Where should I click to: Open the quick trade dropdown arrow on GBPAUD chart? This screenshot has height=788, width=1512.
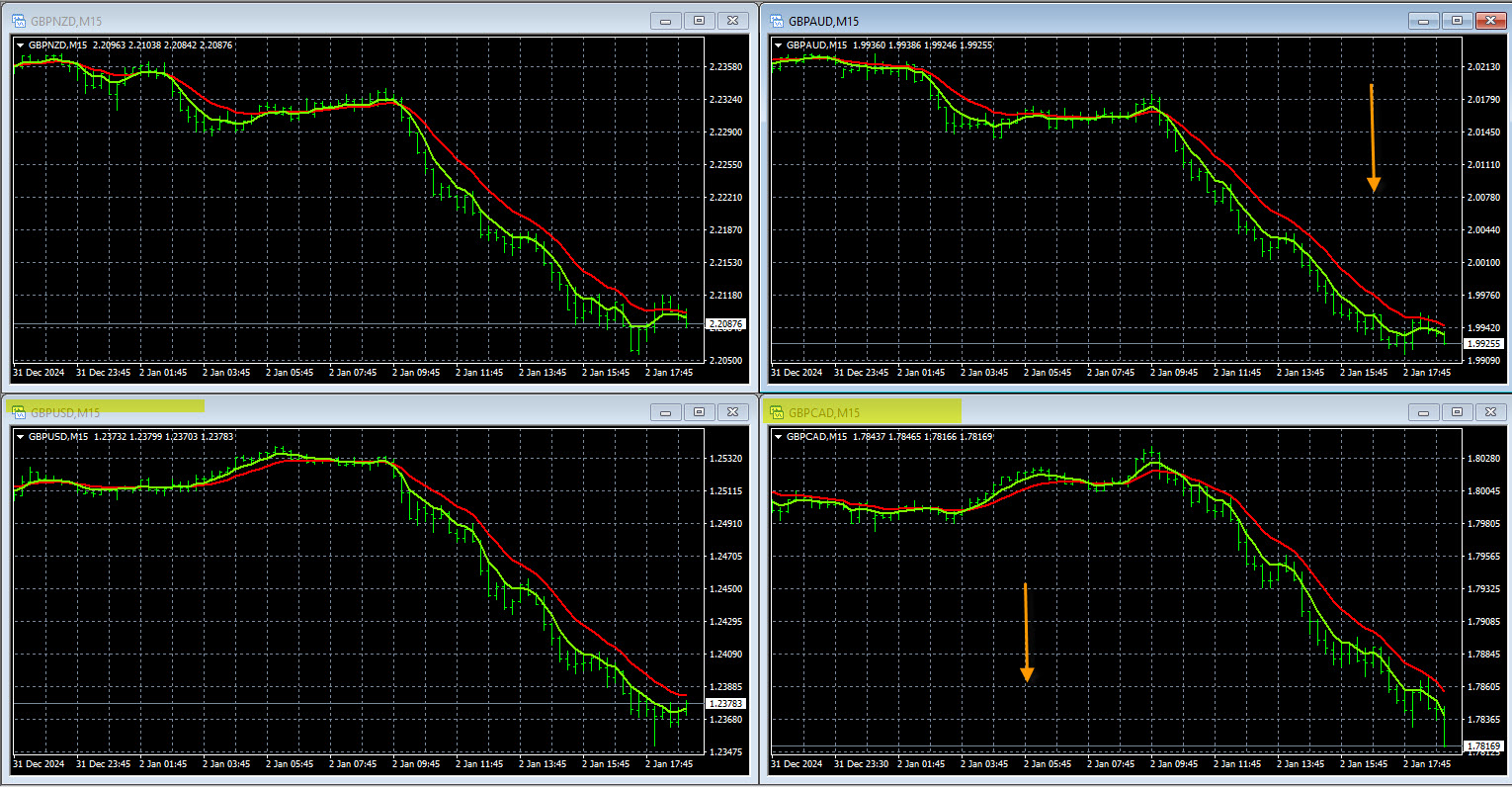781,44
